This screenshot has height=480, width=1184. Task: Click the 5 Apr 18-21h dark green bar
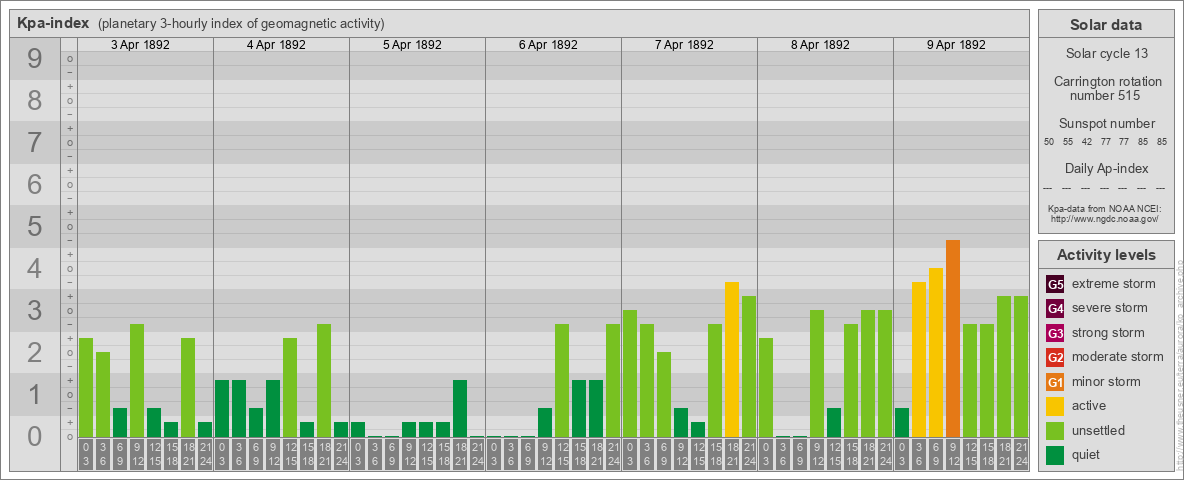pyautogui.click(x=460, y=408)
